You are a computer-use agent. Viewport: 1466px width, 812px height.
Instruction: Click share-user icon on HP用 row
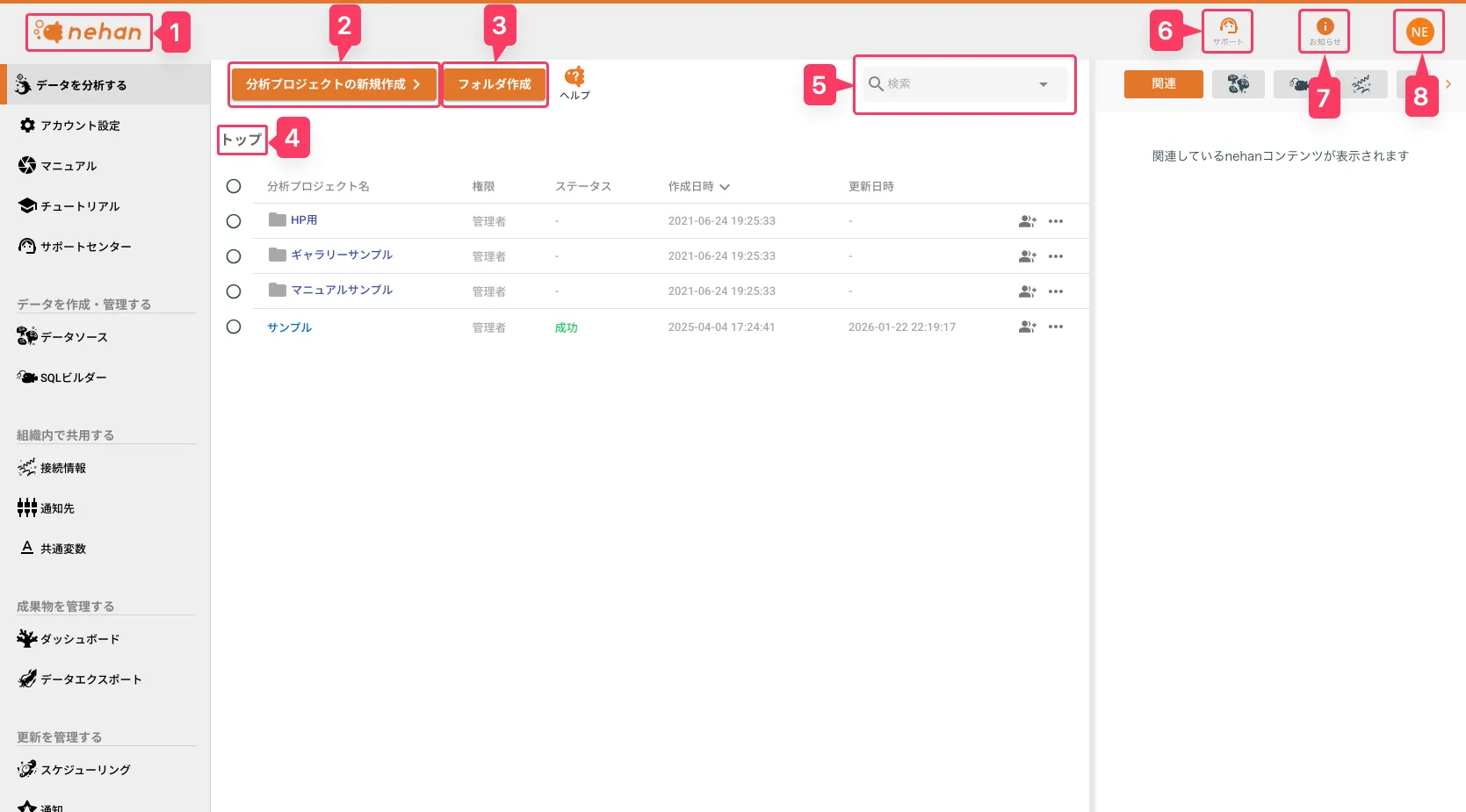(x=1027, y=221)
